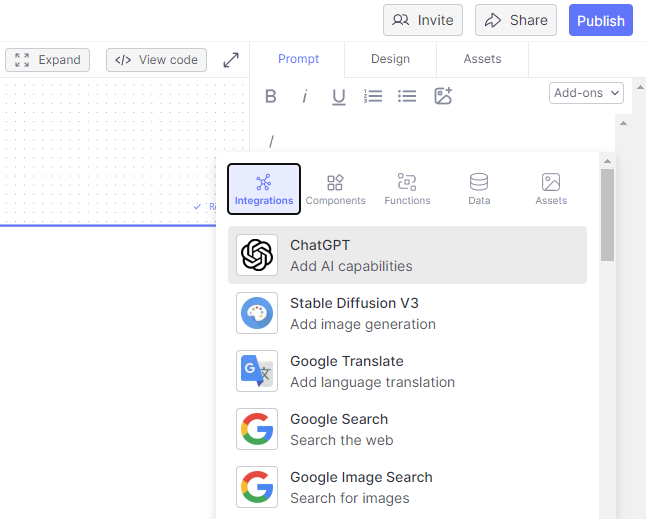Choose Google Image Search integration
The width and height of the screenshot is (646, 519).
407,487
